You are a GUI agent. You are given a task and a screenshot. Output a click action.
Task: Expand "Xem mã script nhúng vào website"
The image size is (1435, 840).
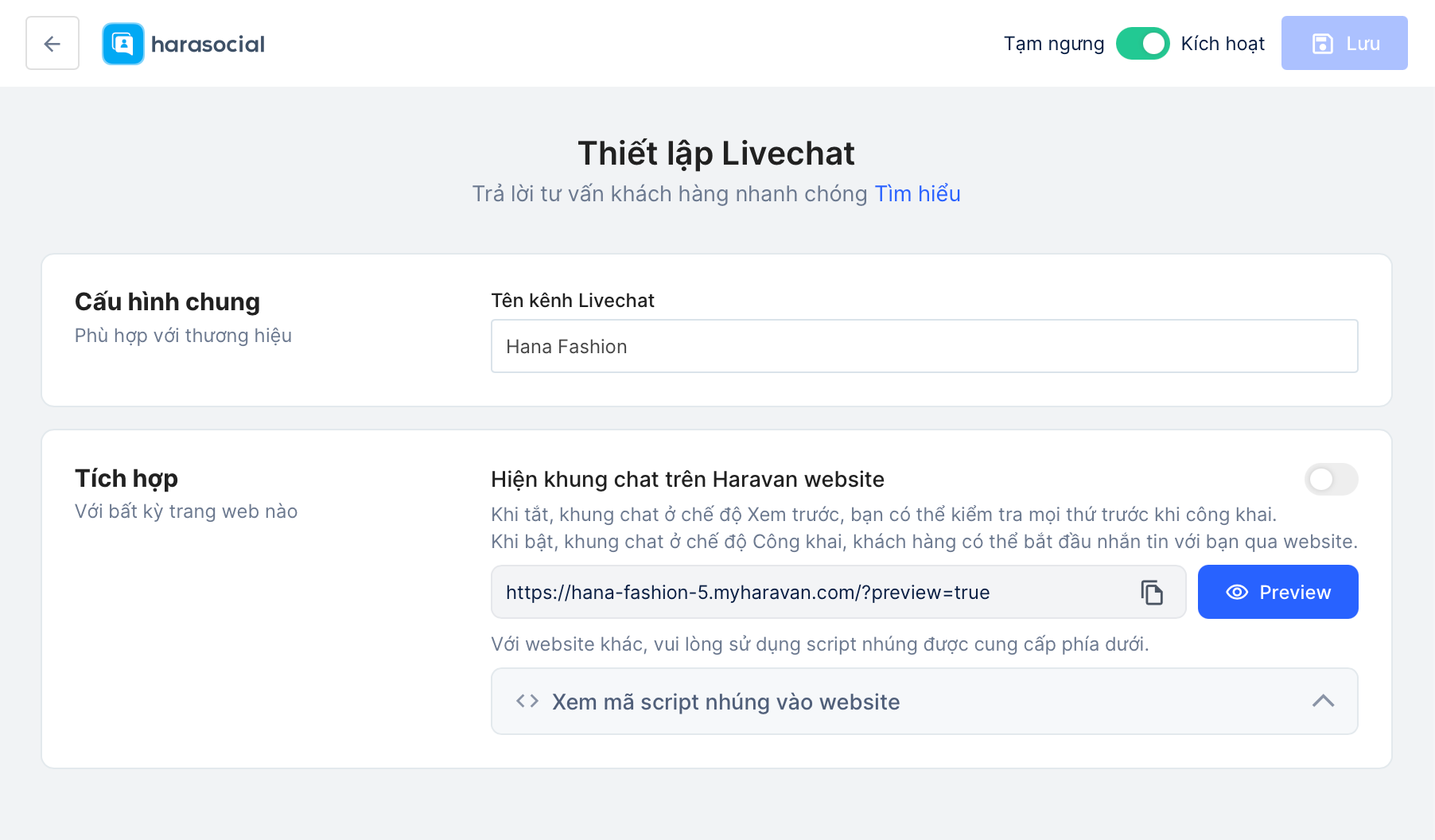point(725,702)
